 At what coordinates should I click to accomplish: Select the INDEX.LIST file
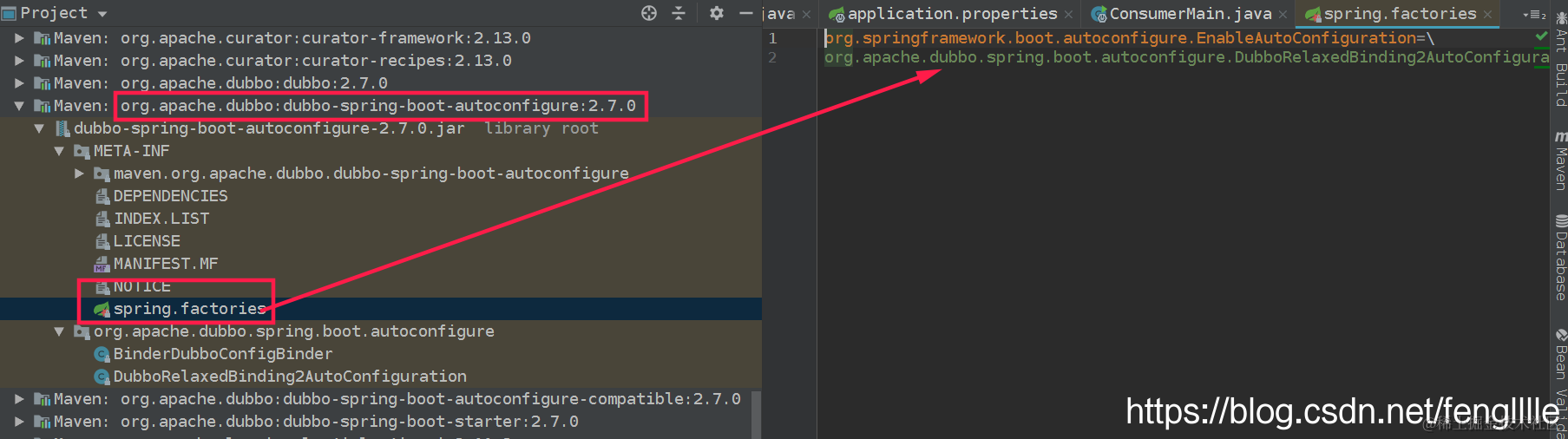pos(161,219)
